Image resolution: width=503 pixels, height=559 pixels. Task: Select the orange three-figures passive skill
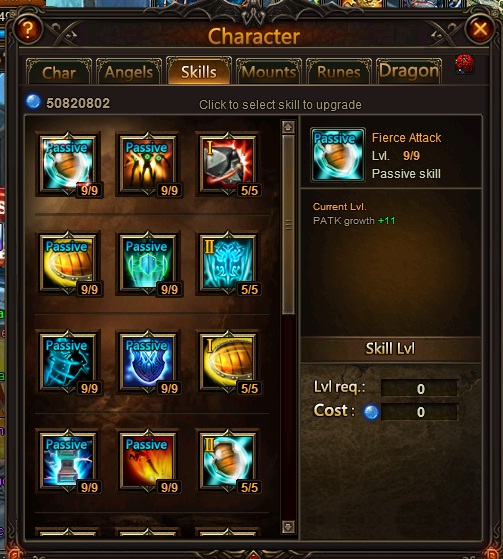pos(148,164)
